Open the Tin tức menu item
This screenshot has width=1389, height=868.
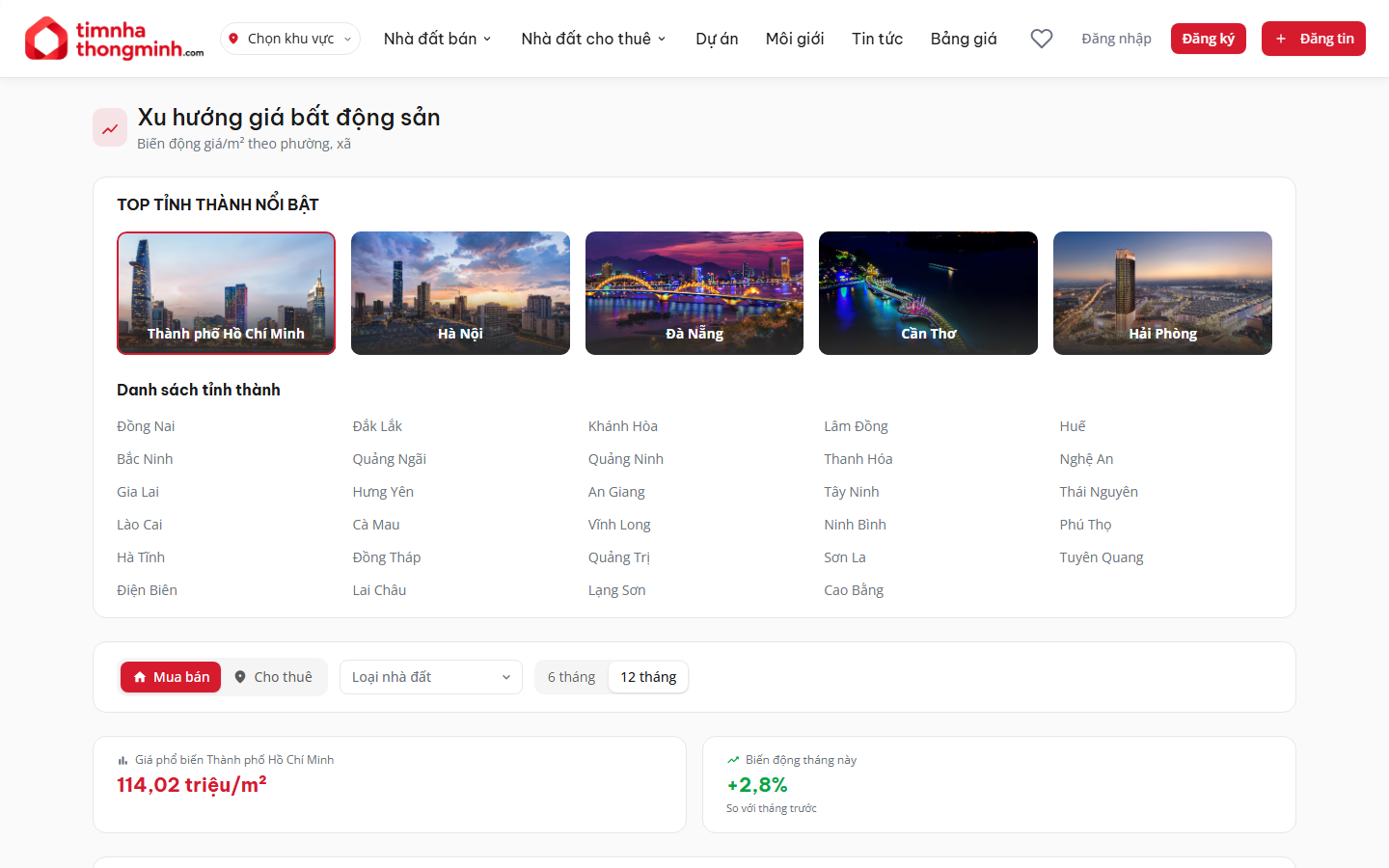[x=878, y=39]
